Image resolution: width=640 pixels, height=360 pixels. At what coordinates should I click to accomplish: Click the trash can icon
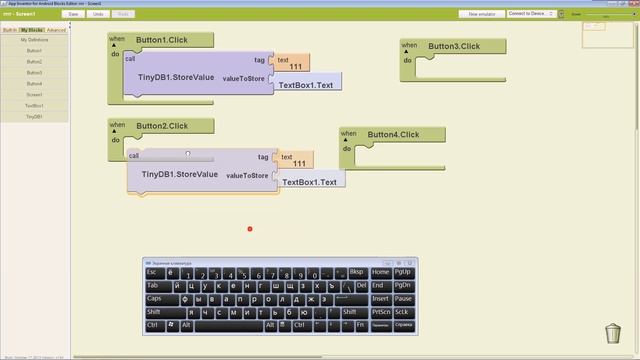point(613,333)
